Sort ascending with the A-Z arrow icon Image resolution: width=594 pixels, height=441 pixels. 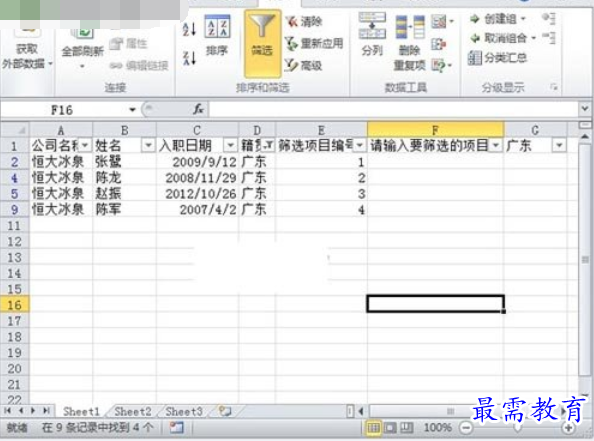[189, 29]
